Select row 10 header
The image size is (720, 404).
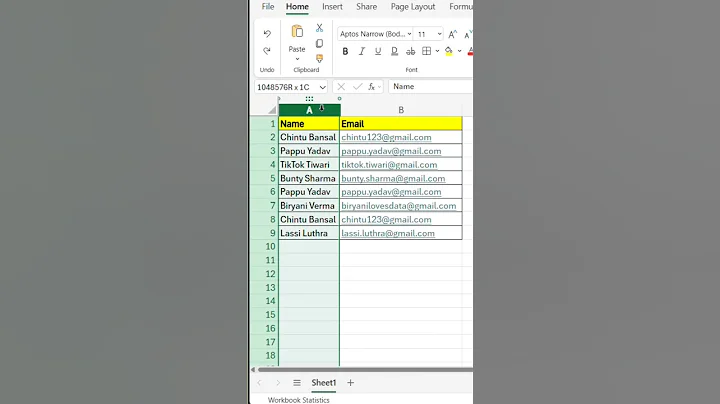[265, 247]
